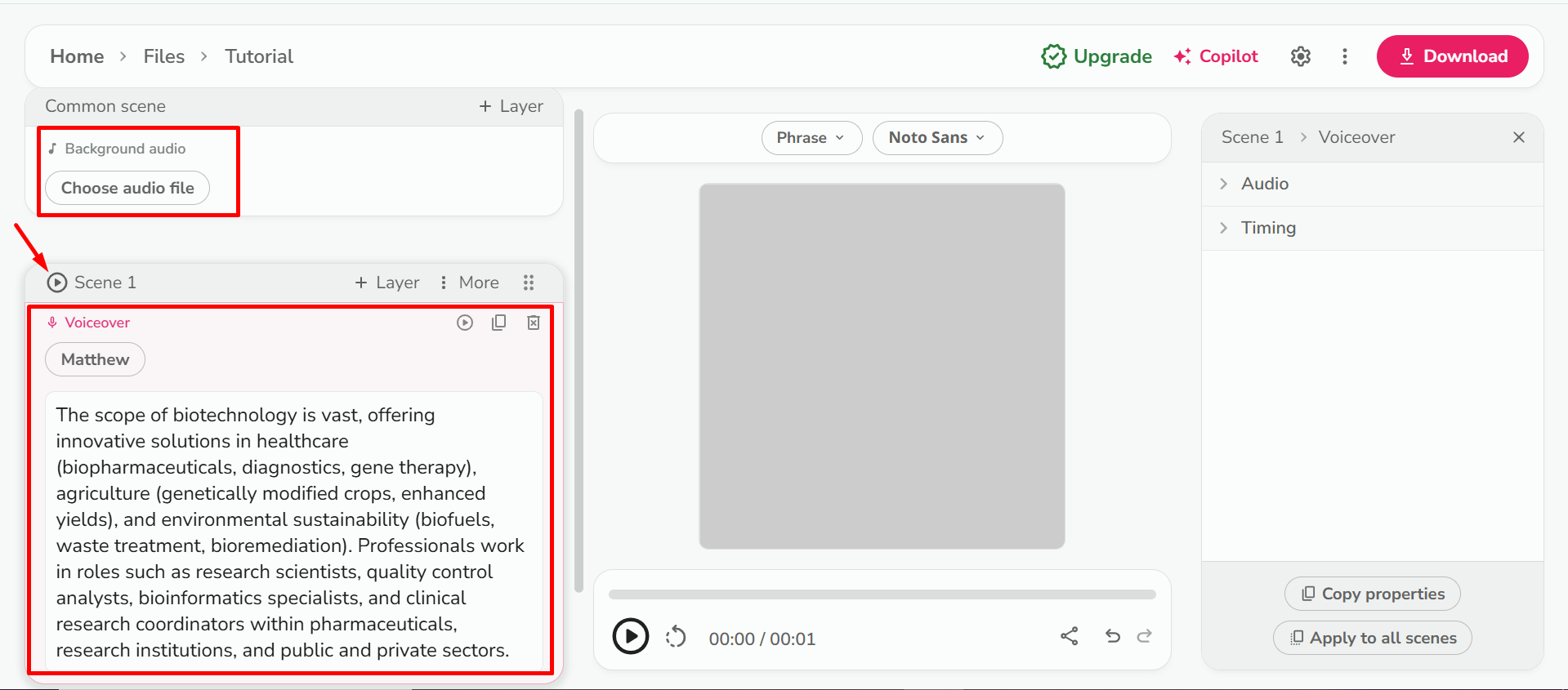Screen dimensions: 1568x690
Task: Seek on the playback progress bar
Action: [882, 594]
